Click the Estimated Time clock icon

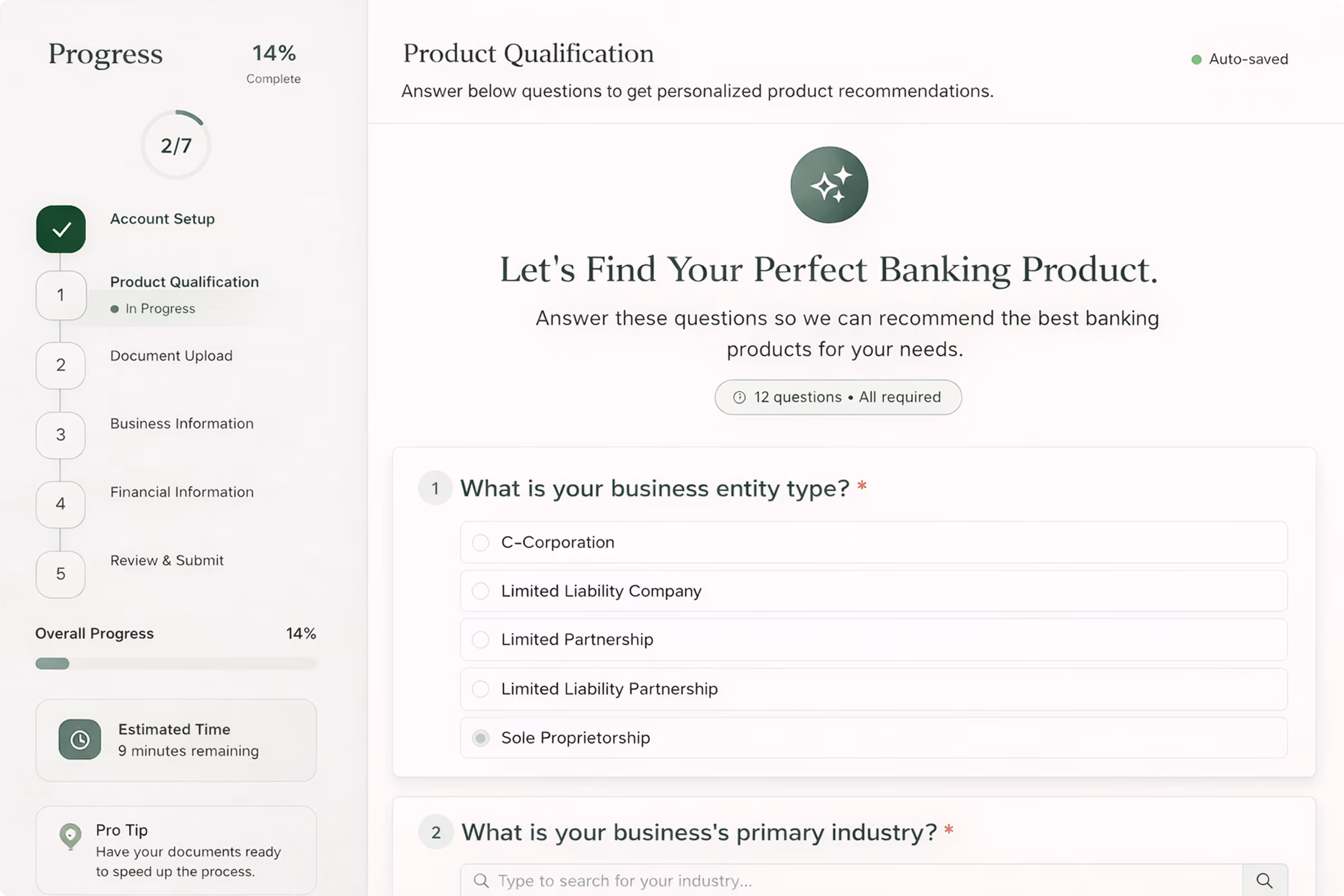(80, 739)
